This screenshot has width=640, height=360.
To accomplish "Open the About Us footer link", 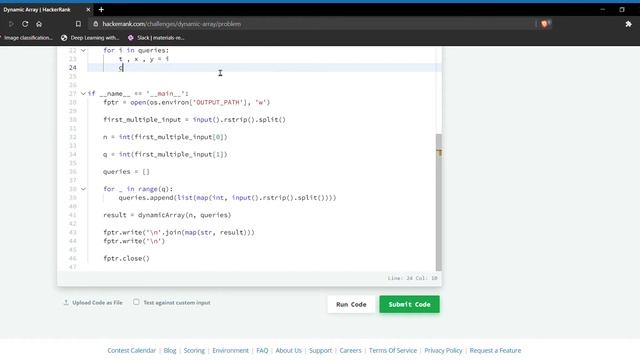I will point(289,350).
